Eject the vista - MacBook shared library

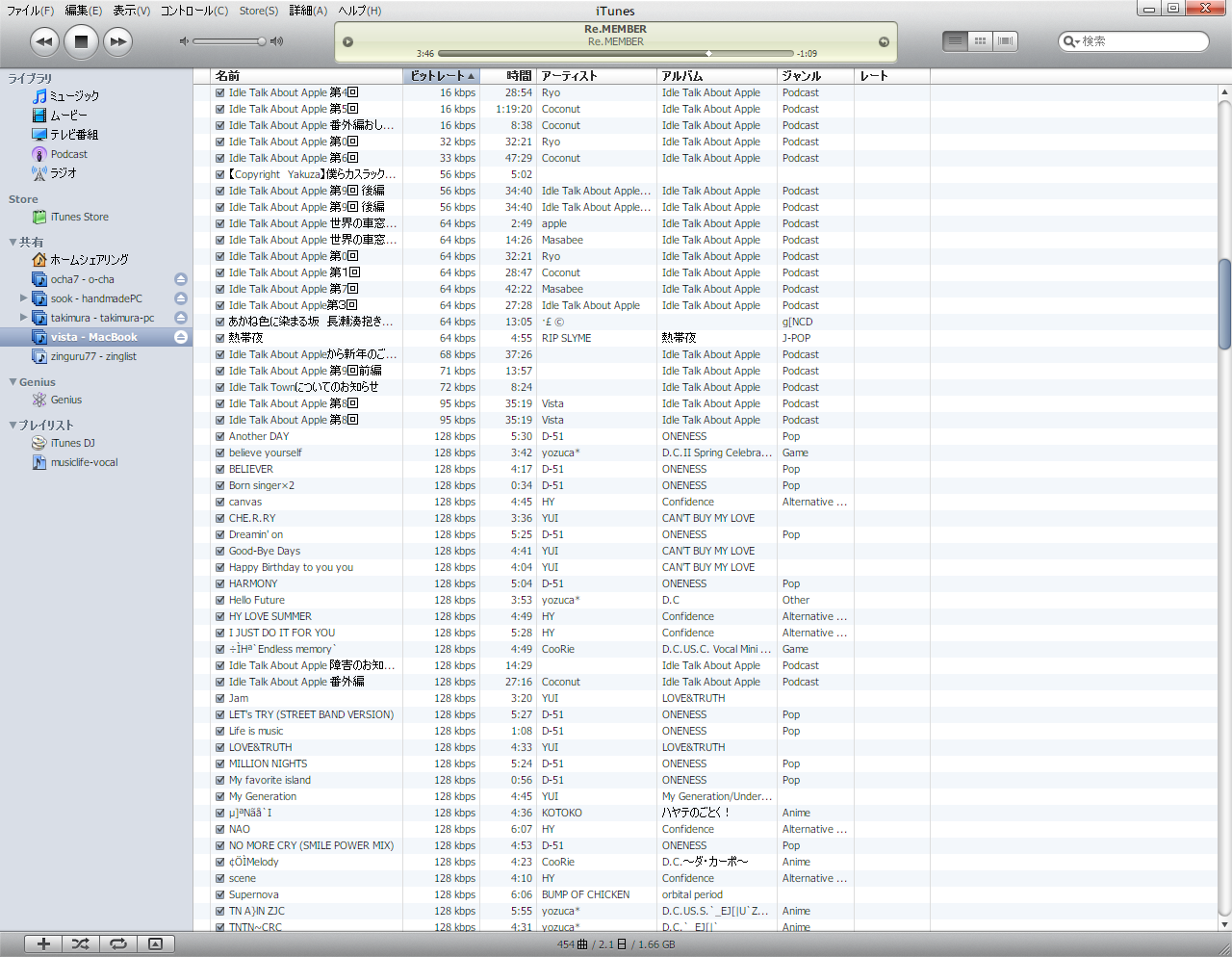click(181, 337)
